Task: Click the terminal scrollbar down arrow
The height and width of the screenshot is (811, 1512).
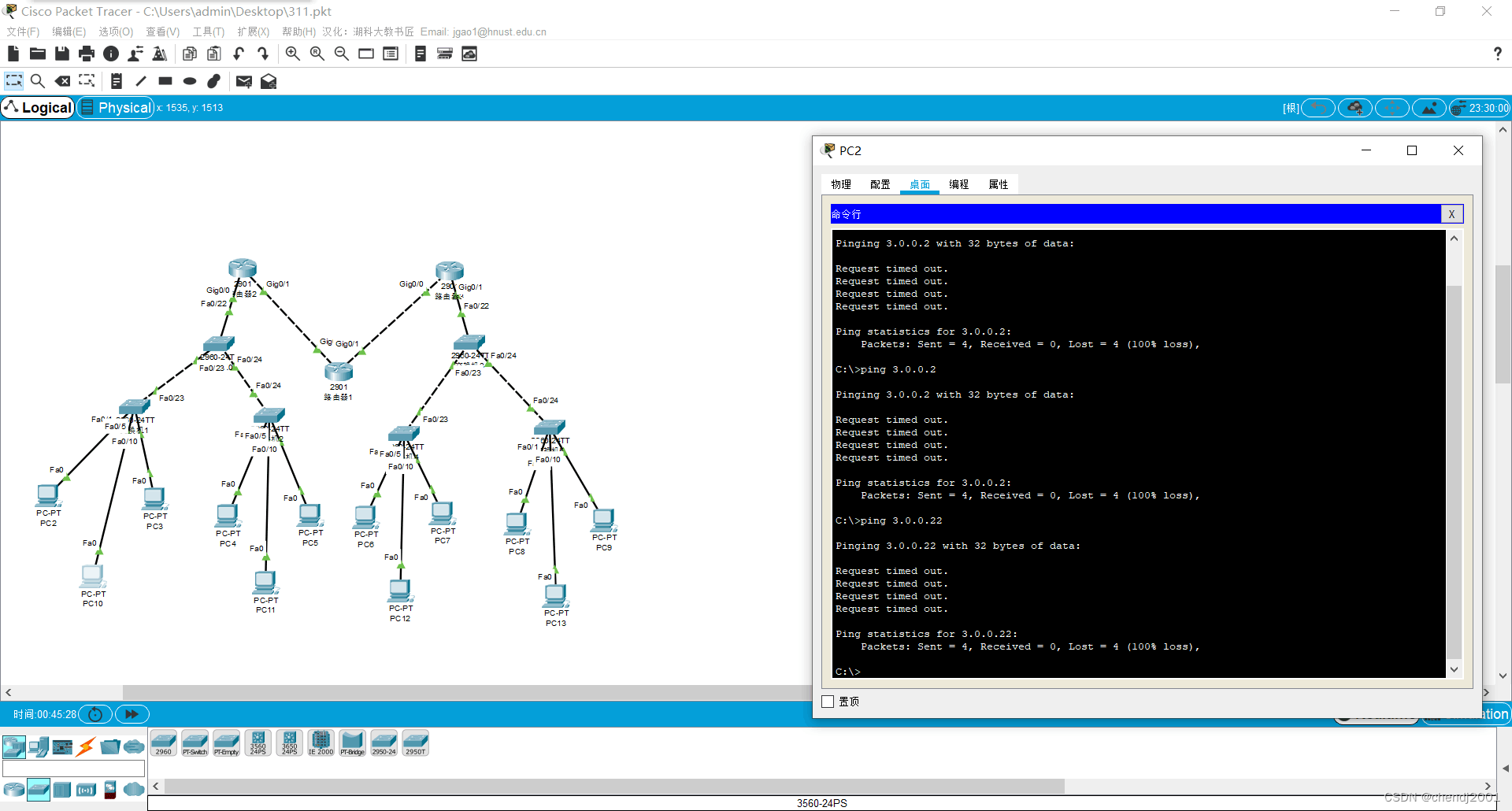Action: coord(1454,669)
